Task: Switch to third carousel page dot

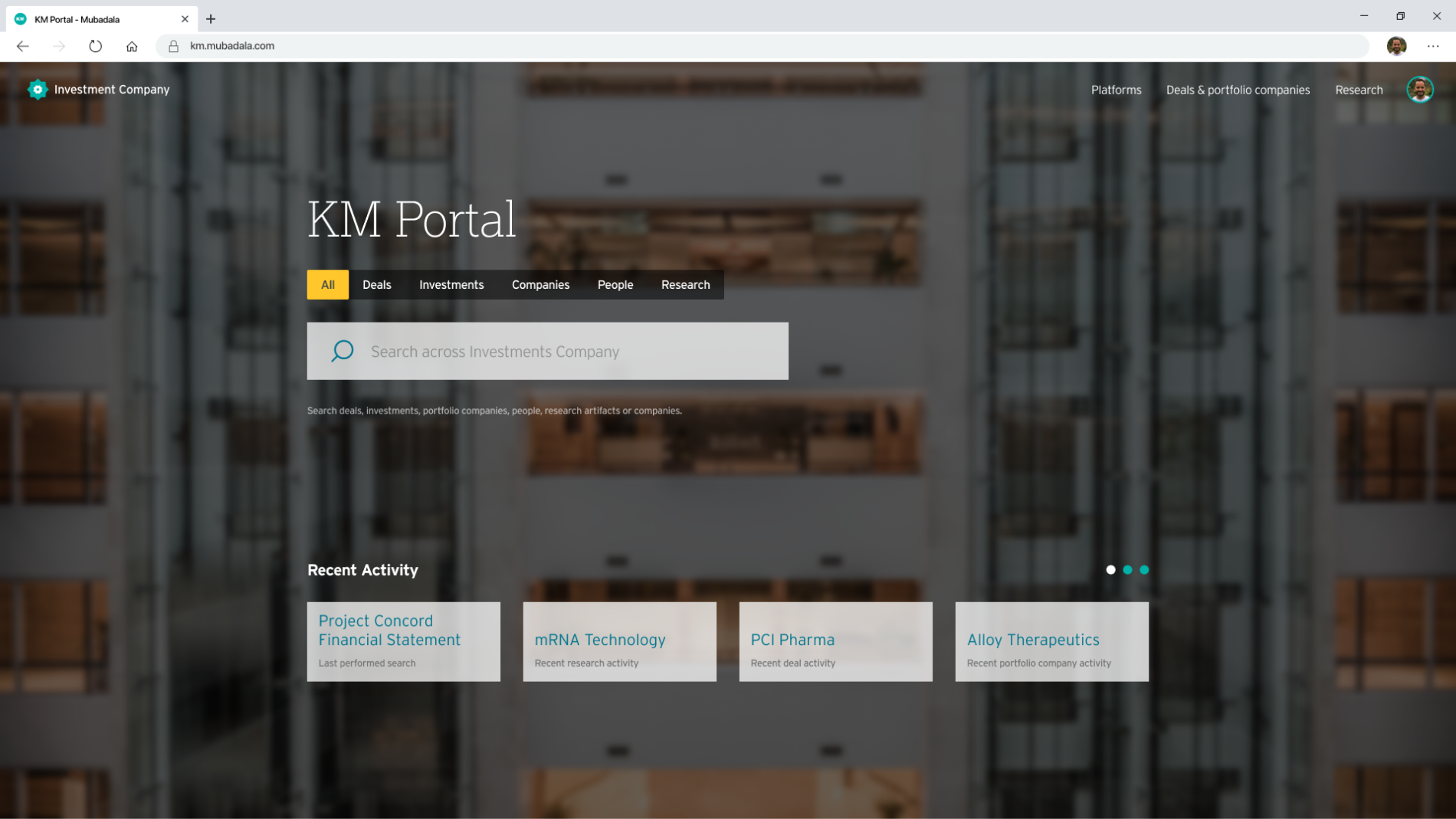Action: point(1144,570)
